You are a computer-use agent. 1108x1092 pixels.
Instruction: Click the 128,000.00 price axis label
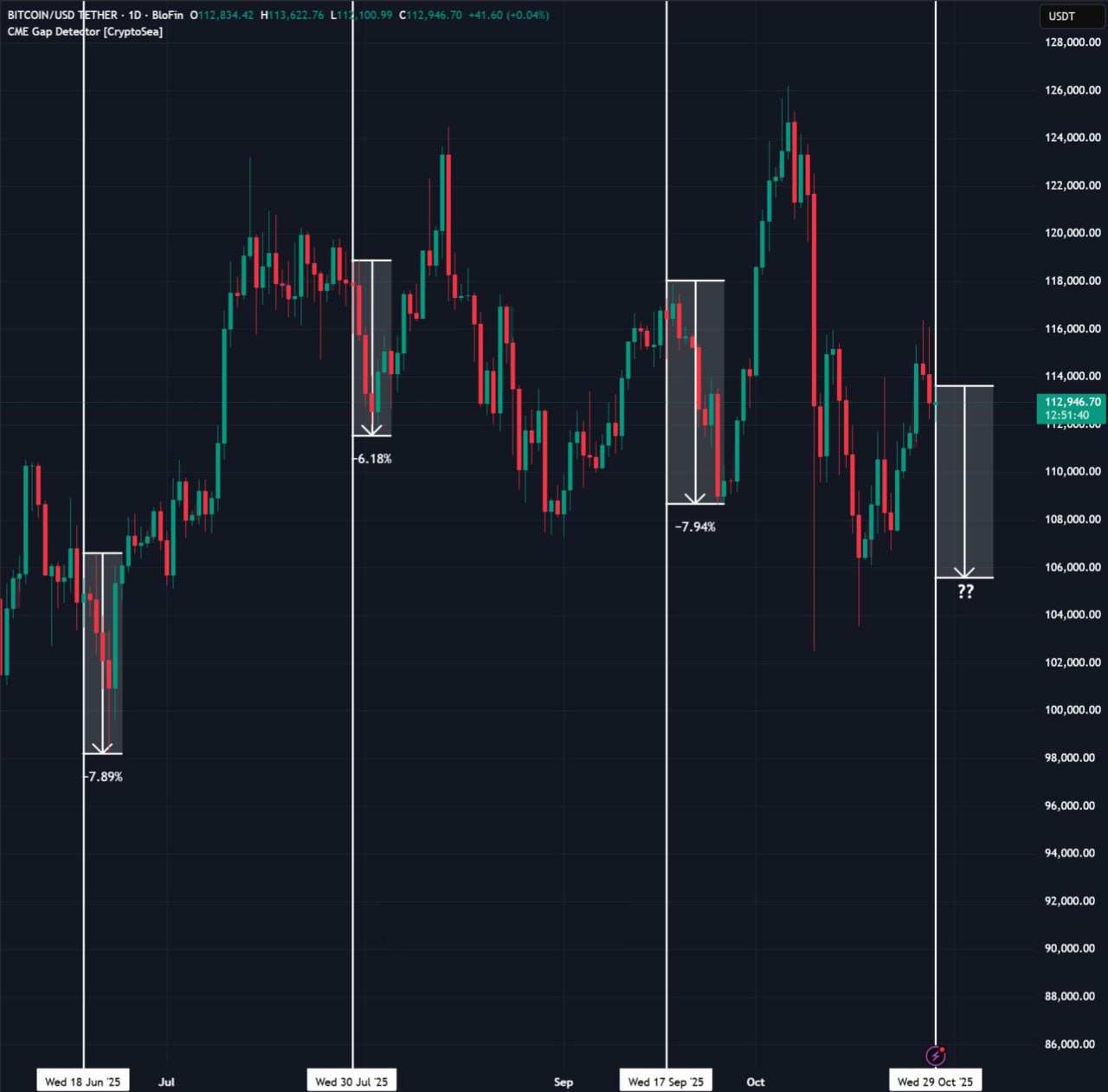pyautogui.click(x=1073, y=42)
